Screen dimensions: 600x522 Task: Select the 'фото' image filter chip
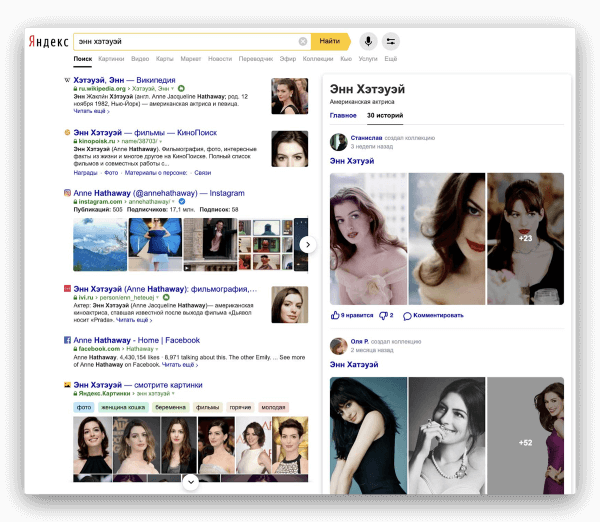pyautogui.click(x=83, y=407)
